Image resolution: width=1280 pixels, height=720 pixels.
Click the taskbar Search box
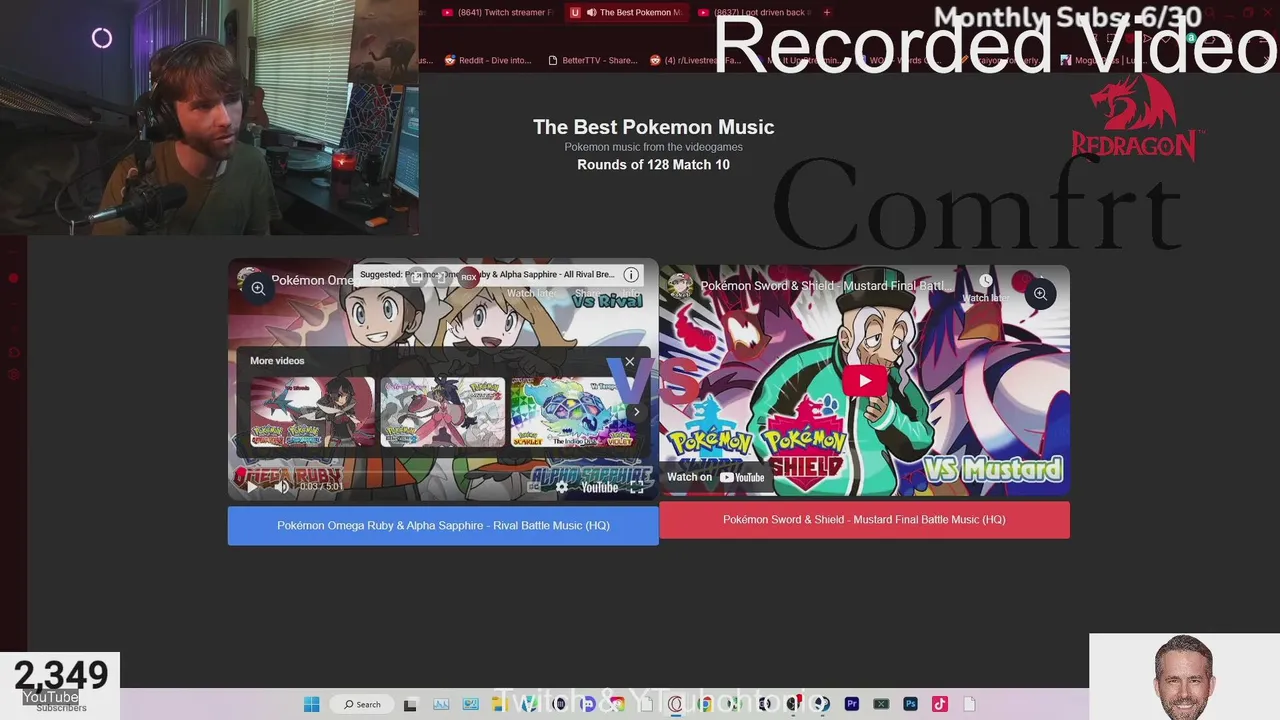coord(362,704)
